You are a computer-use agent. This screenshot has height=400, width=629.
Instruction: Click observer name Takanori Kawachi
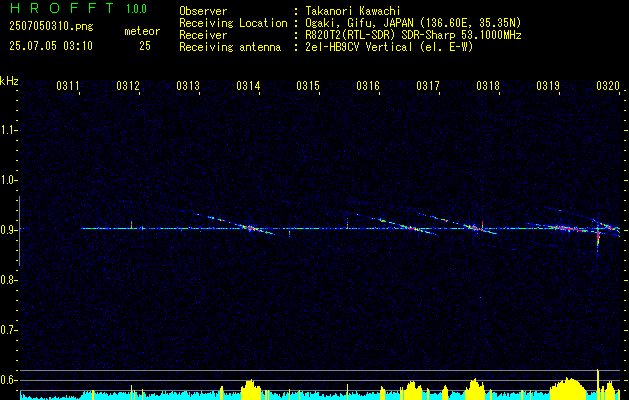[353, 11]
